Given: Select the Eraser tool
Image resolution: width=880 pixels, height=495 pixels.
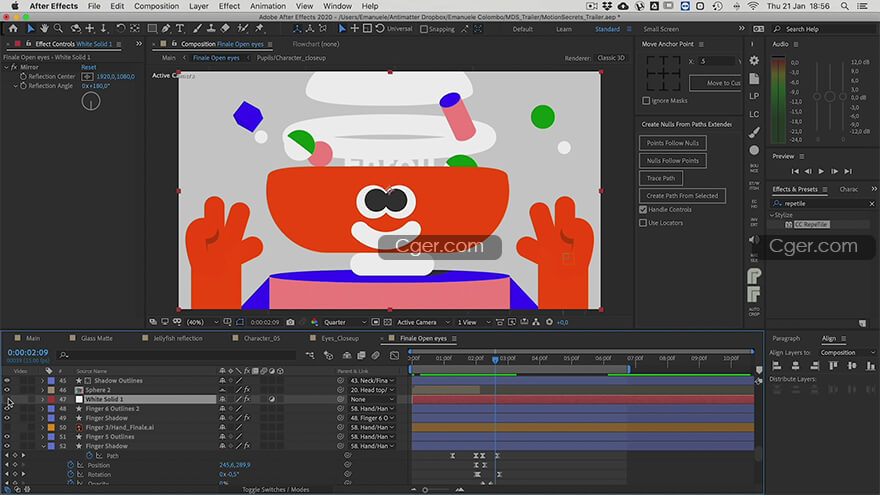Looking at the screenshot, I should click(225, 28).
